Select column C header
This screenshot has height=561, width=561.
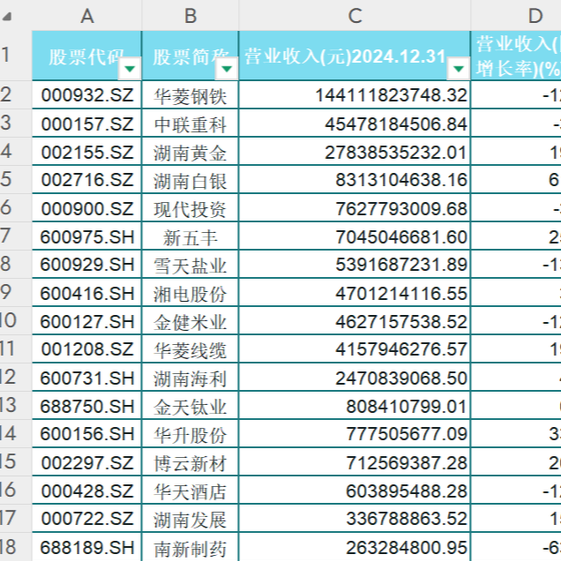(x=355, y=15)
